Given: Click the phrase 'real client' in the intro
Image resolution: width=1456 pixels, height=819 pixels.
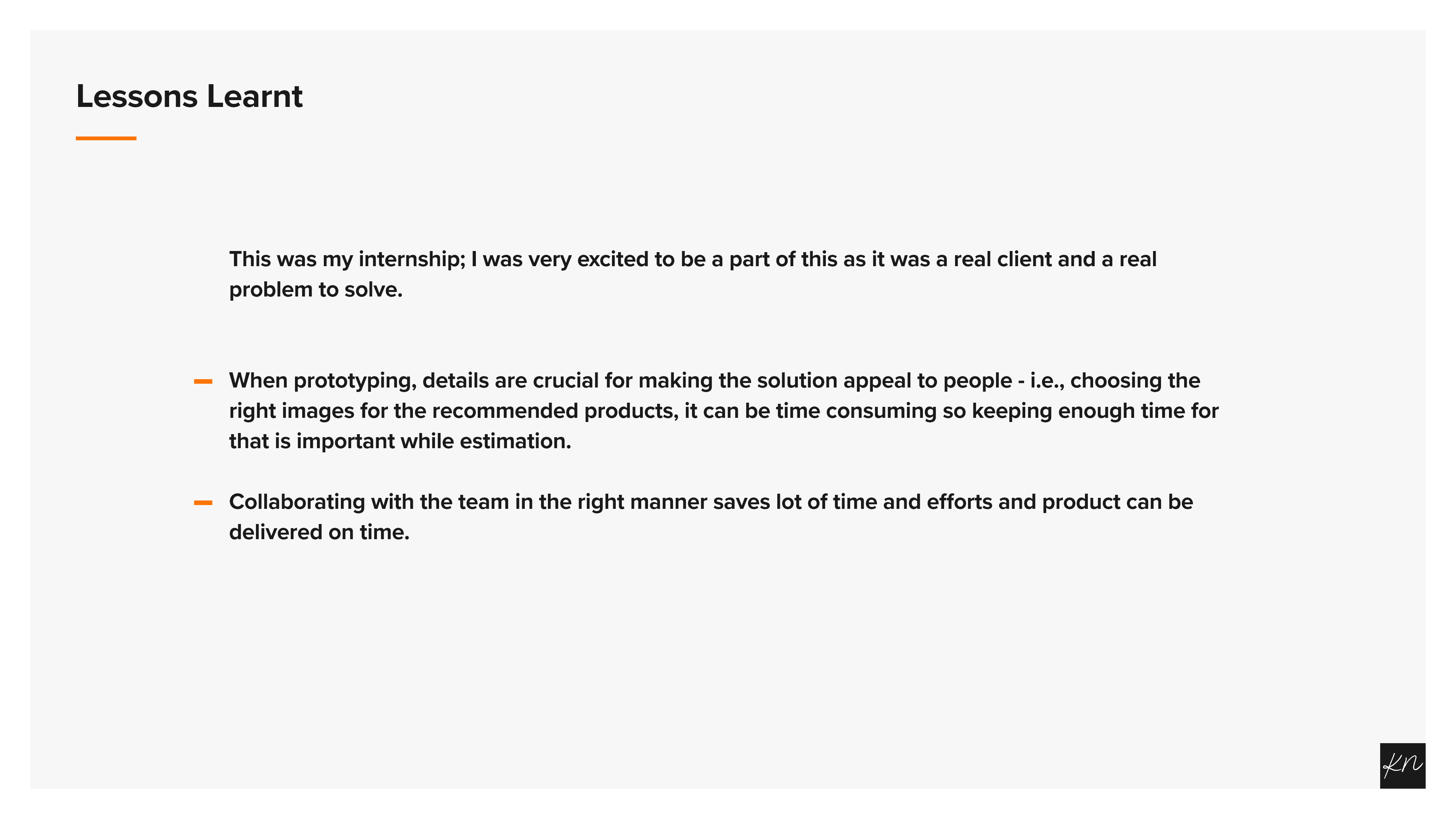Looking at the screenshot, I should (x=1003, y=259).
